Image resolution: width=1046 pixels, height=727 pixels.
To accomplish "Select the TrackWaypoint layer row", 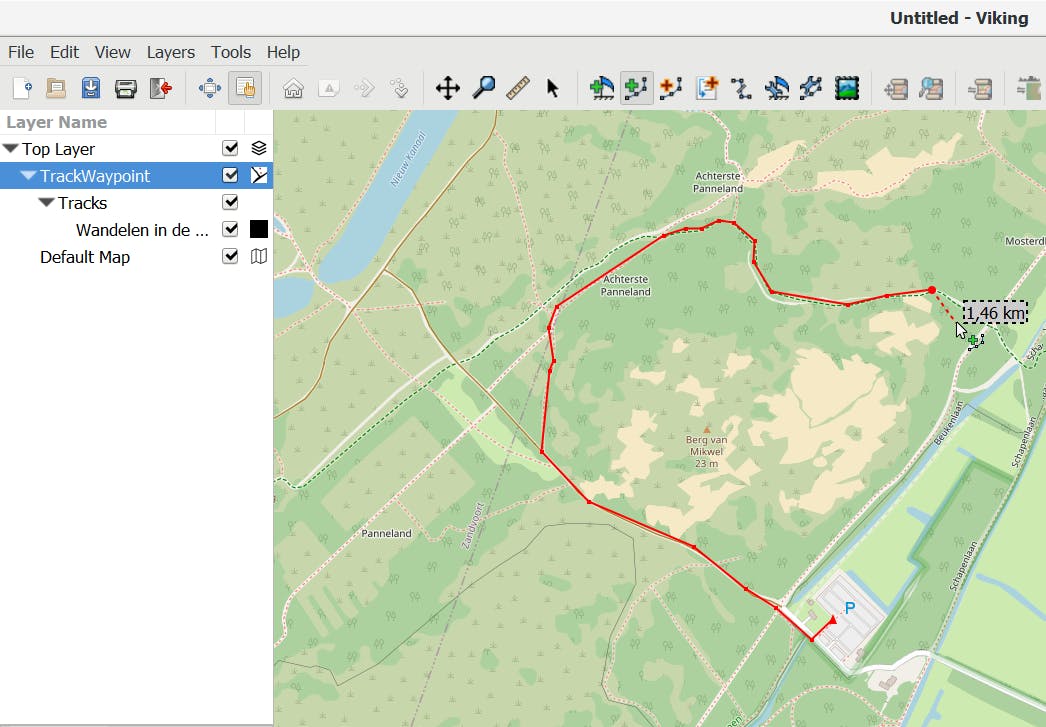I will tap(136, 175).
